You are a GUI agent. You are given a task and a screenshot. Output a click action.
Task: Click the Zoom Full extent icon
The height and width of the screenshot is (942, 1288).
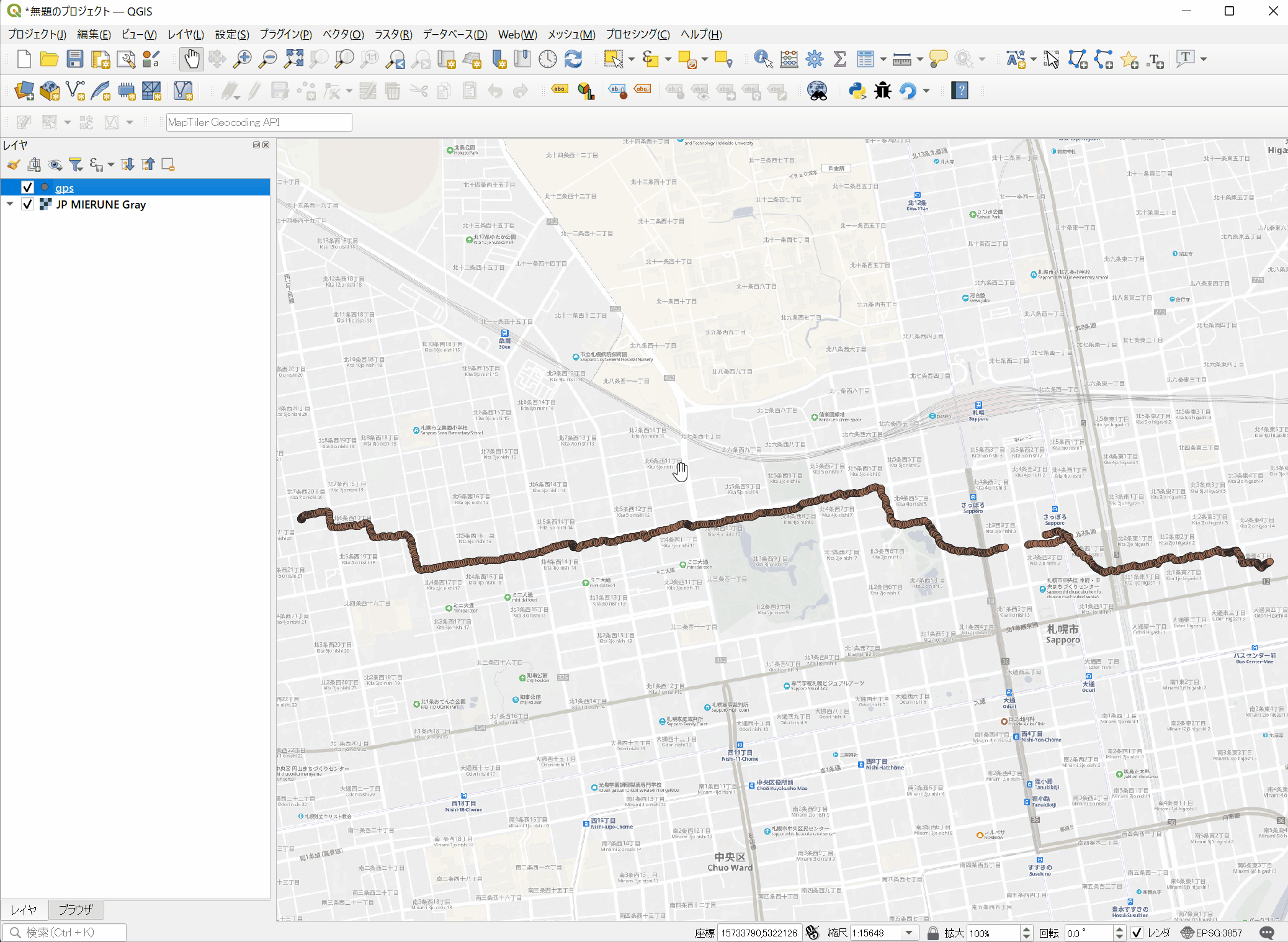coord(293,59)
